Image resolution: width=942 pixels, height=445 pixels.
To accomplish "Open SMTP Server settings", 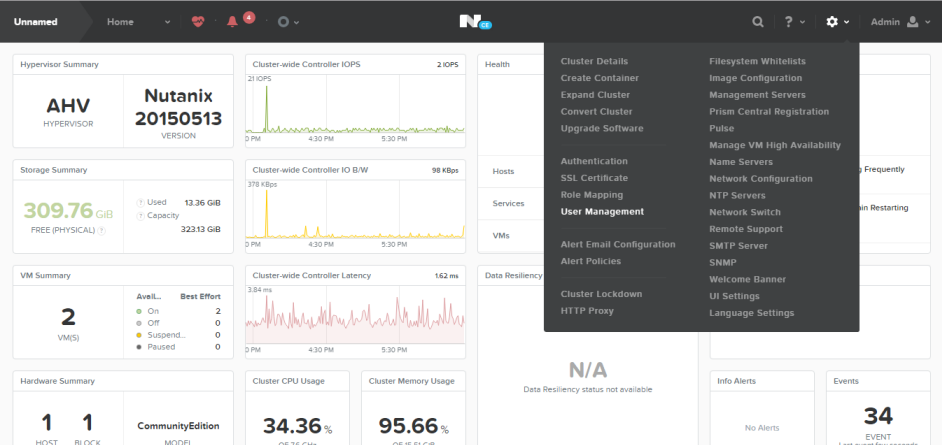I will 738,246.
